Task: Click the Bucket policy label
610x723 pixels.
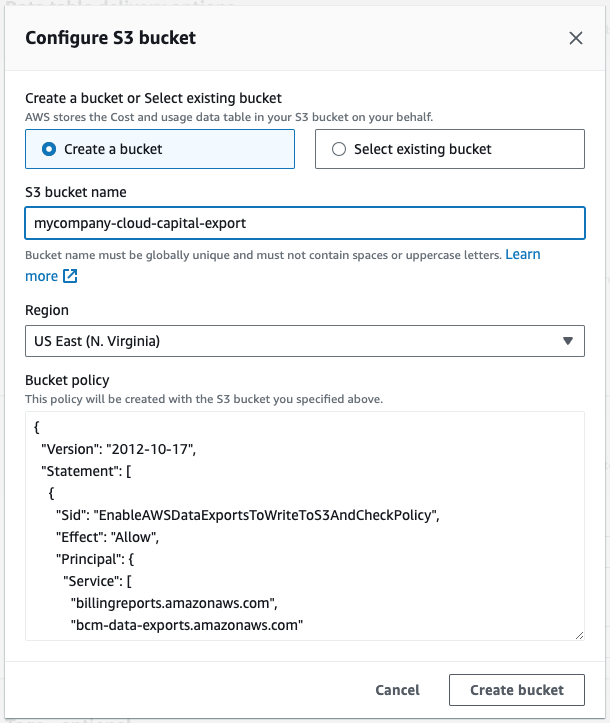Action: (x=67, y=380)
